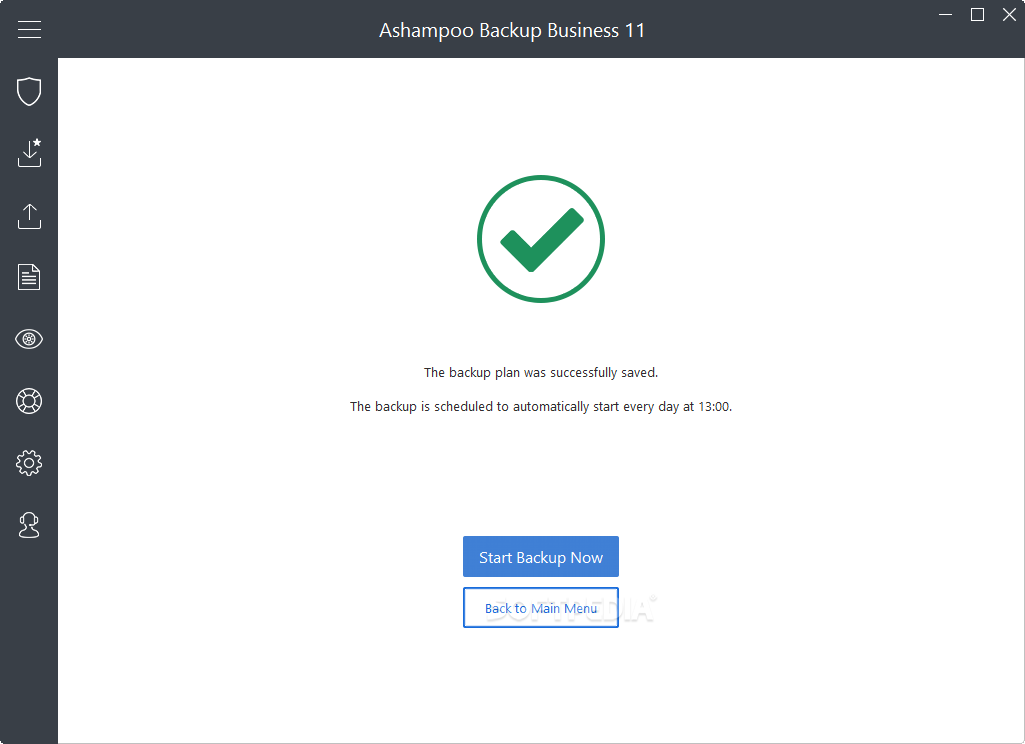This screenshot has height=744, width=1025.
Task: Open the hamburger menu
Action: [29, 29]
